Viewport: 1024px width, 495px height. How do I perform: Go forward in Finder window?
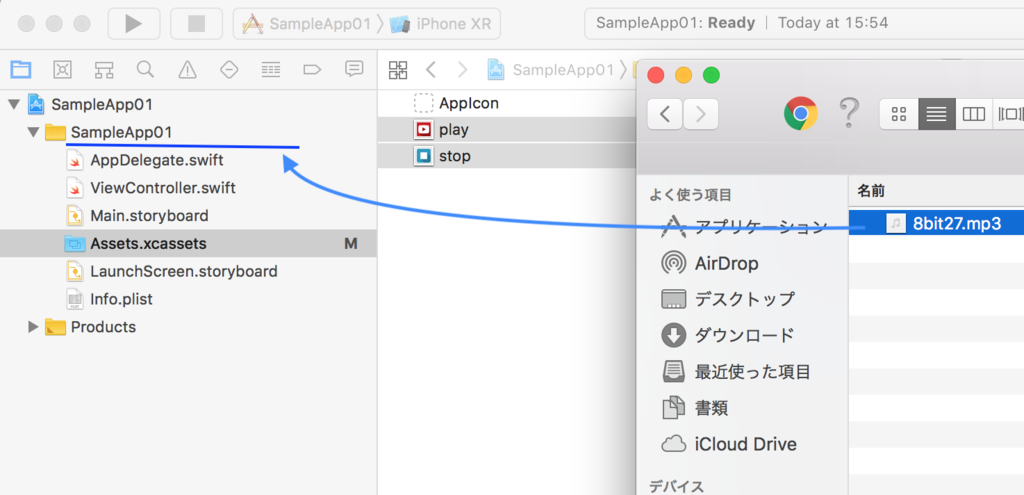pyautogui.click(x=701, y=114)
